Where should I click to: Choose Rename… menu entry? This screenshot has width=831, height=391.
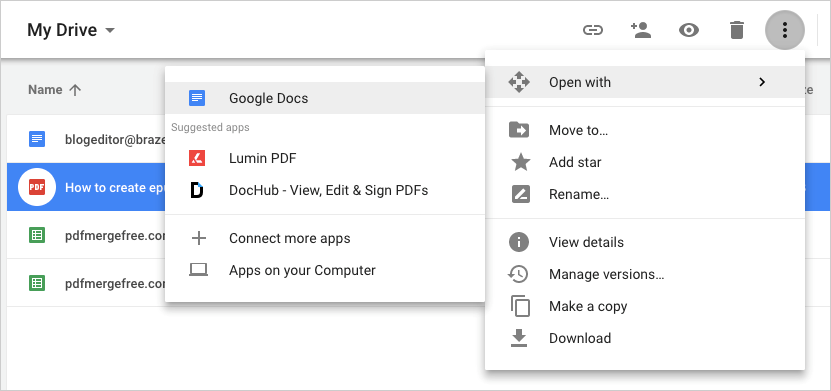click(645, 194)
